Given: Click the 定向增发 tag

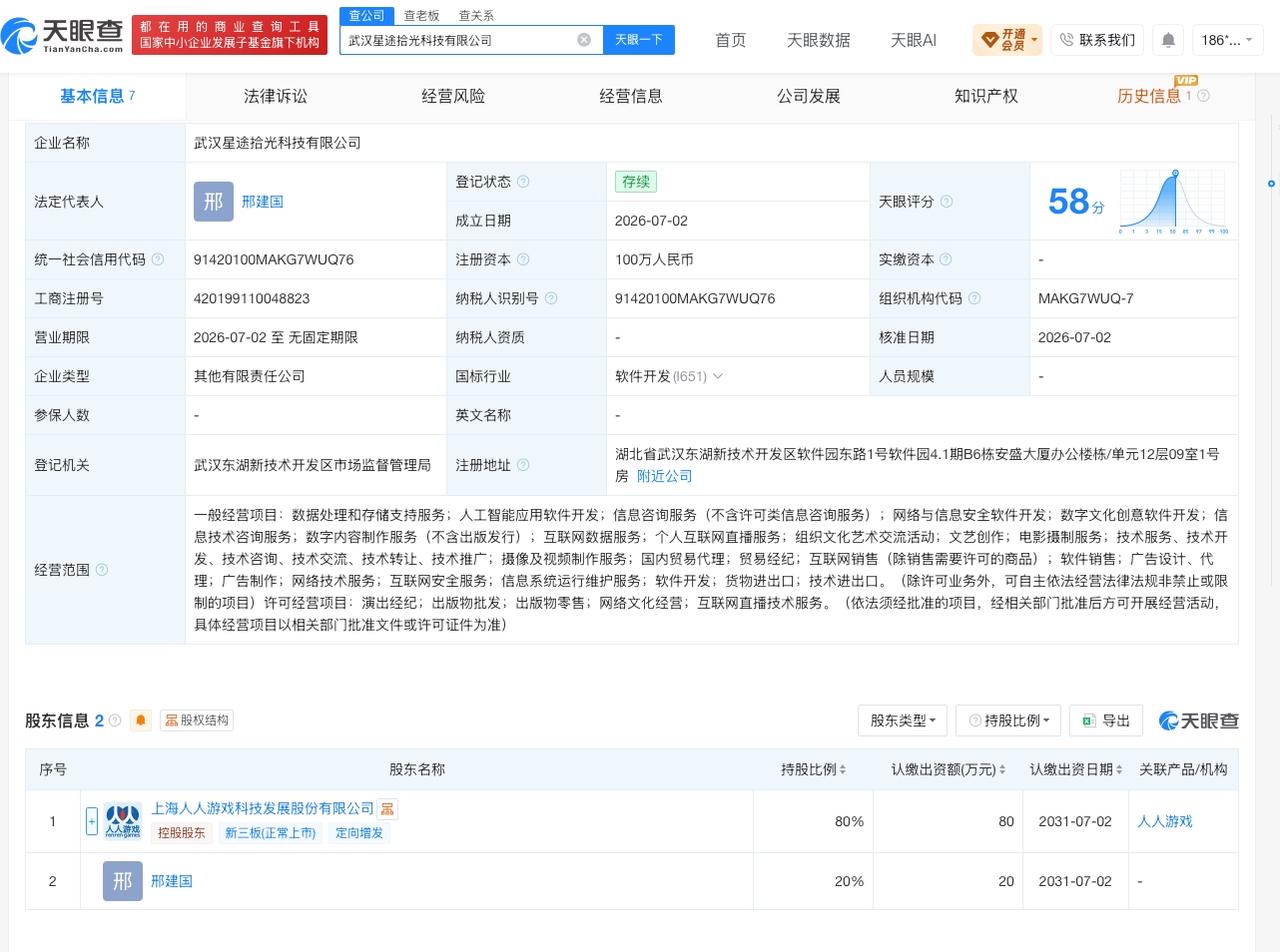Looking at the screenshot, I should pos(359,833).
